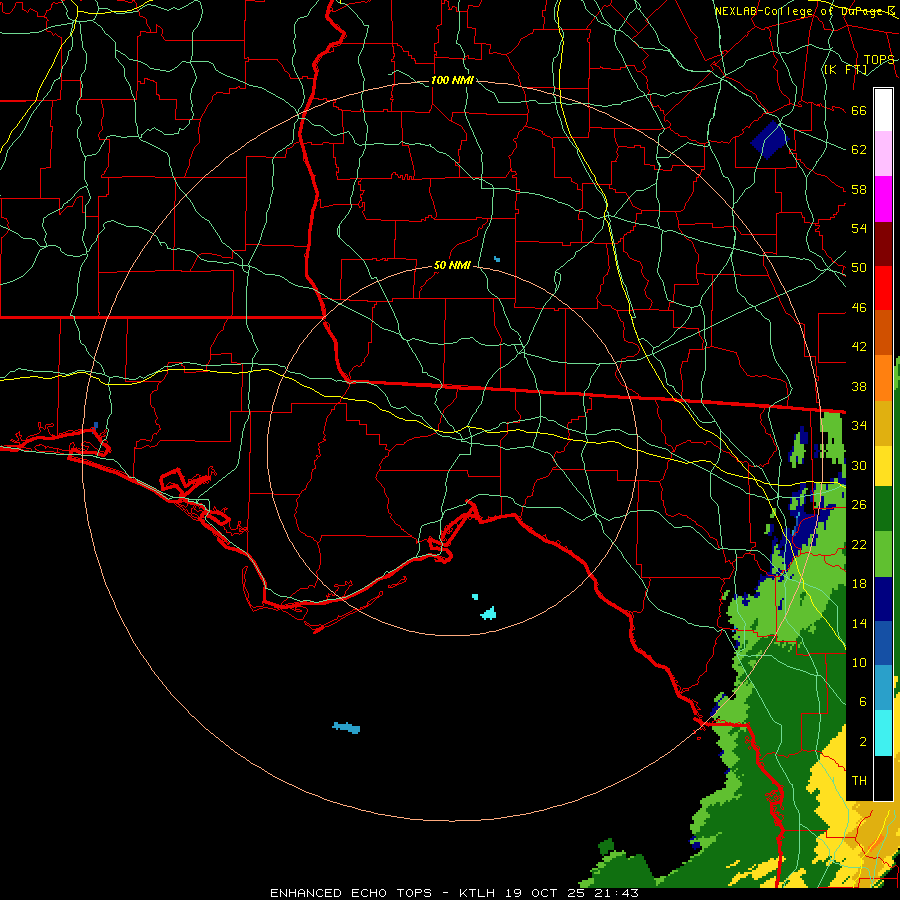
Task: Click the TOPS legend title
Action: coord(879,60)
